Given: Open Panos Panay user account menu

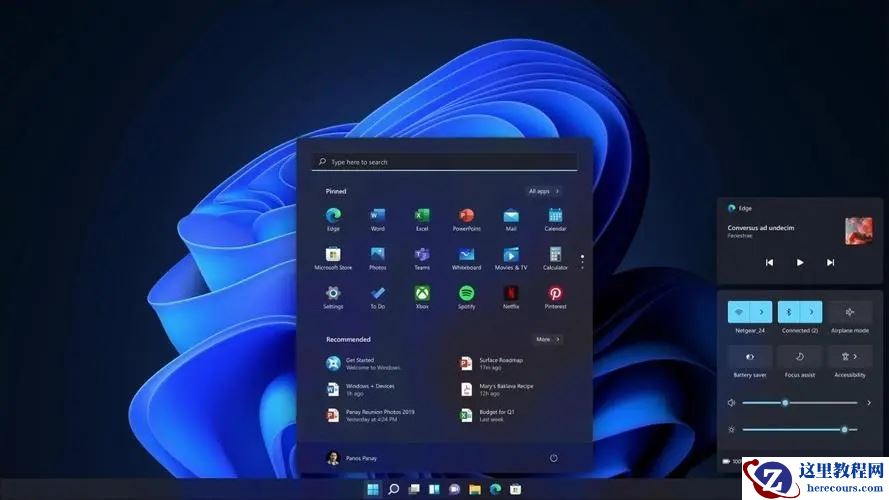Looking at the screenshot, I should (352, 458).
